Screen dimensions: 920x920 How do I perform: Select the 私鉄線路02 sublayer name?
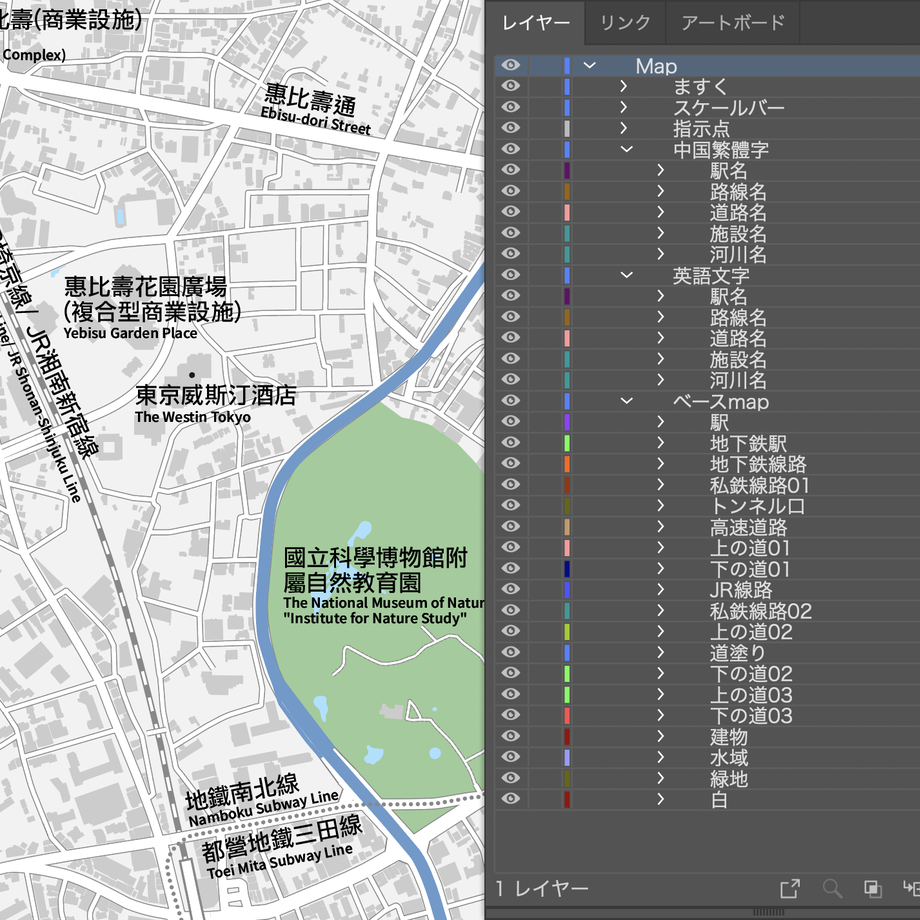[x=761, y=611]
